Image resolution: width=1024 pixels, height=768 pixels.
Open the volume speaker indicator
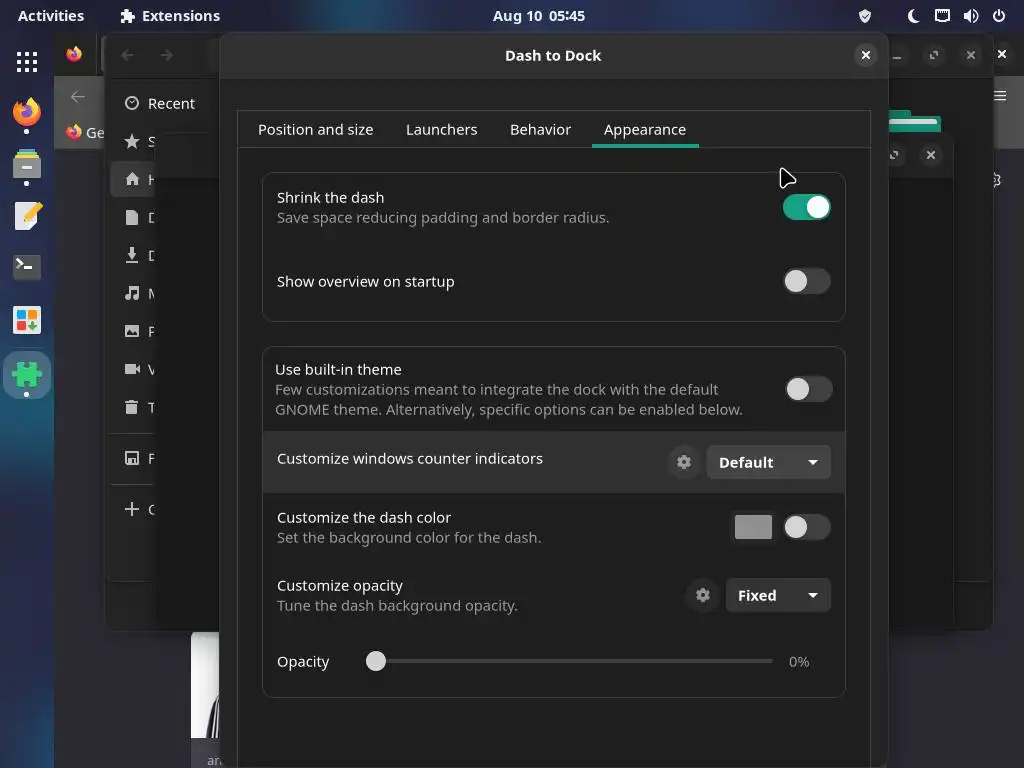tap(970, 16)
